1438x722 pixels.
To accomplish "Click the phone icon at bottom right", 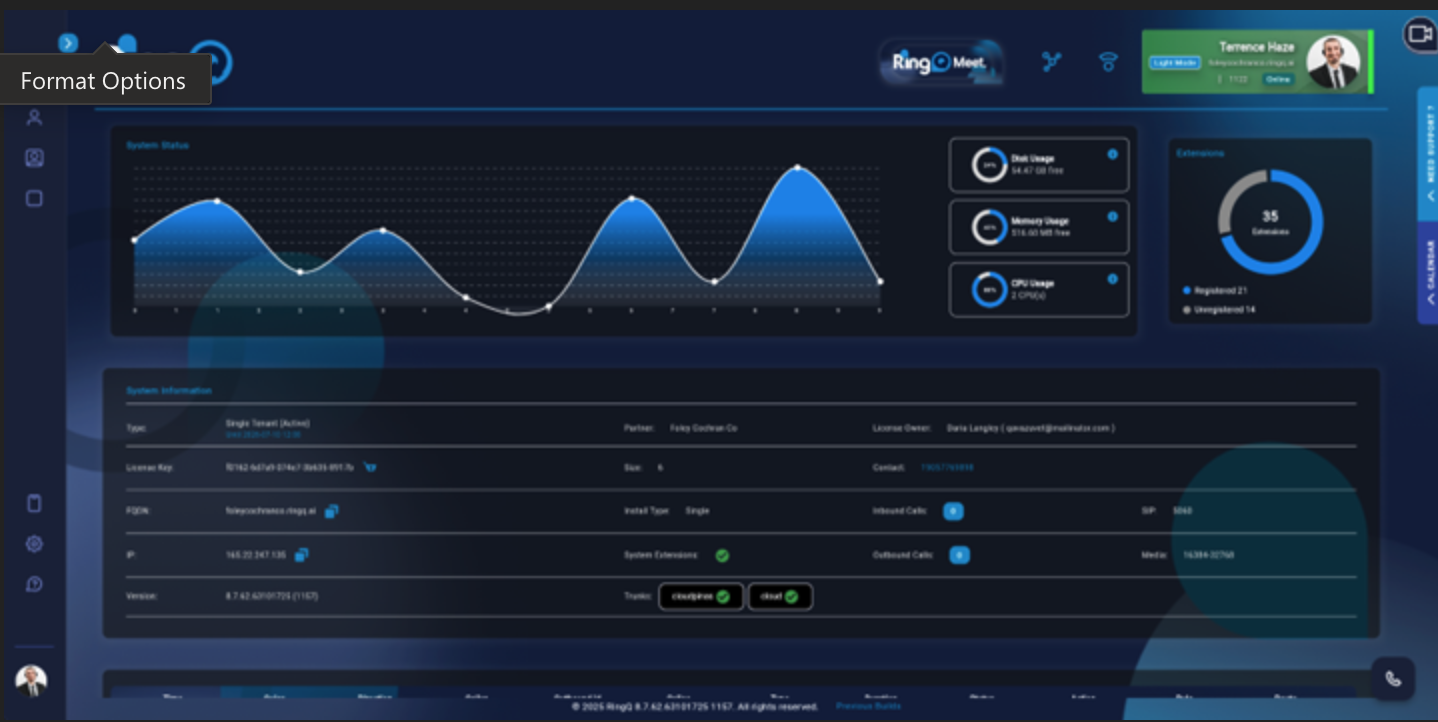I will [x=1393, y=678].
